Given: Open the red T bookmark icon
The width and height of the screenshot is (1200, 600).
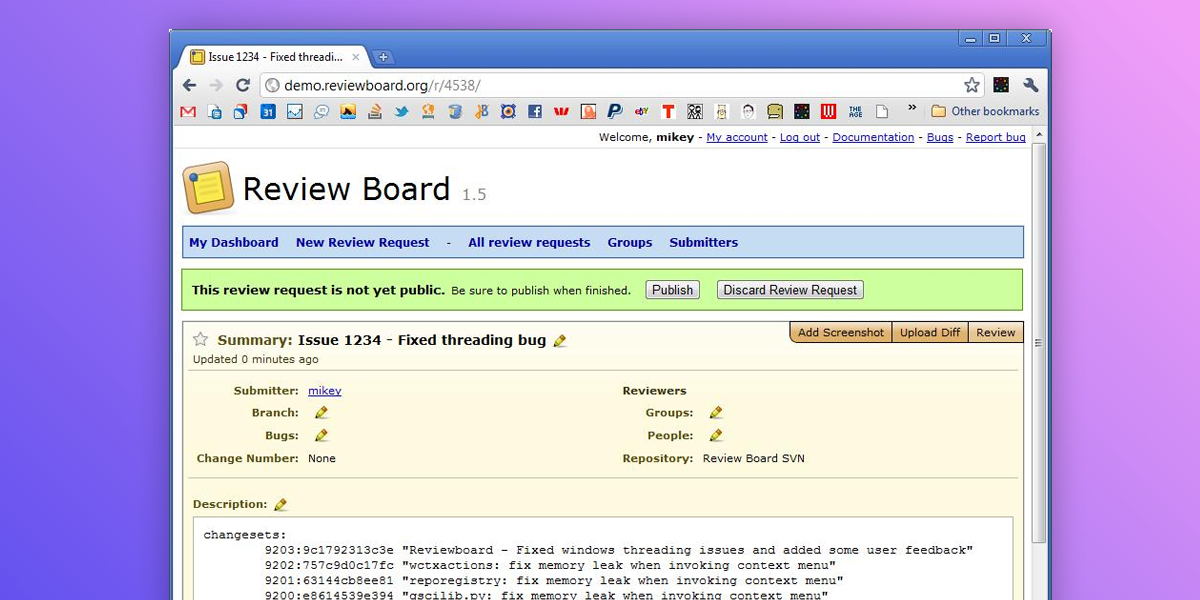Looking at the screenshot, I should 668,112.
